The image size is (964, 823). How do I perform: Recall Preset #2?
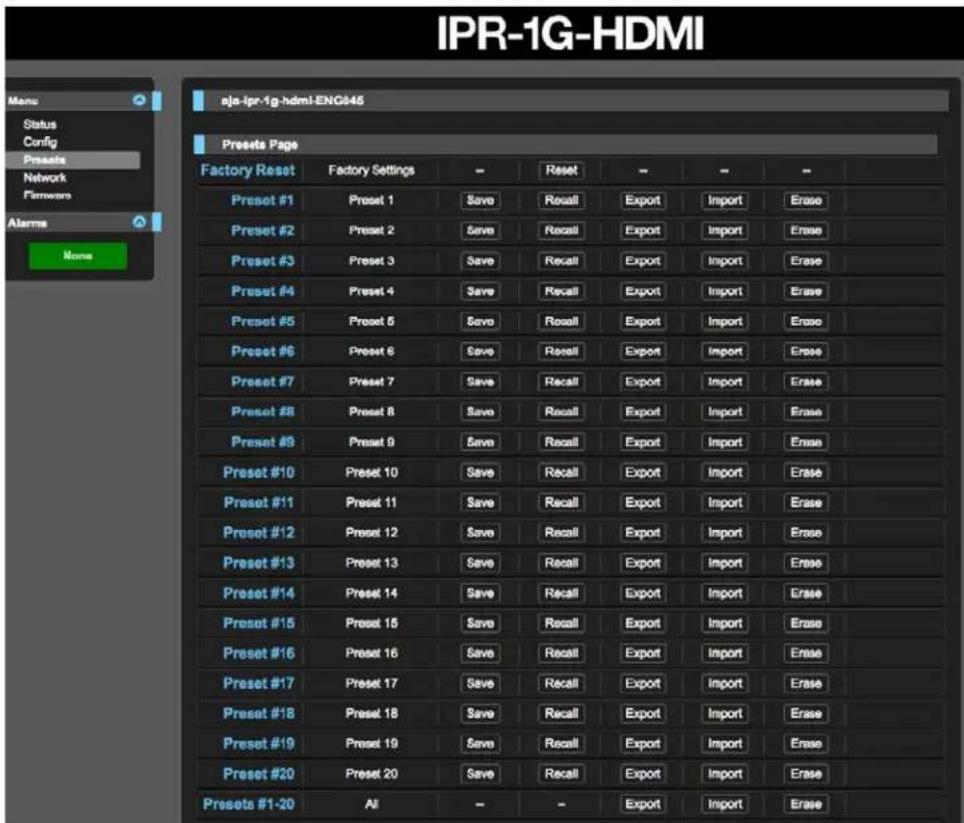(561, 230)
